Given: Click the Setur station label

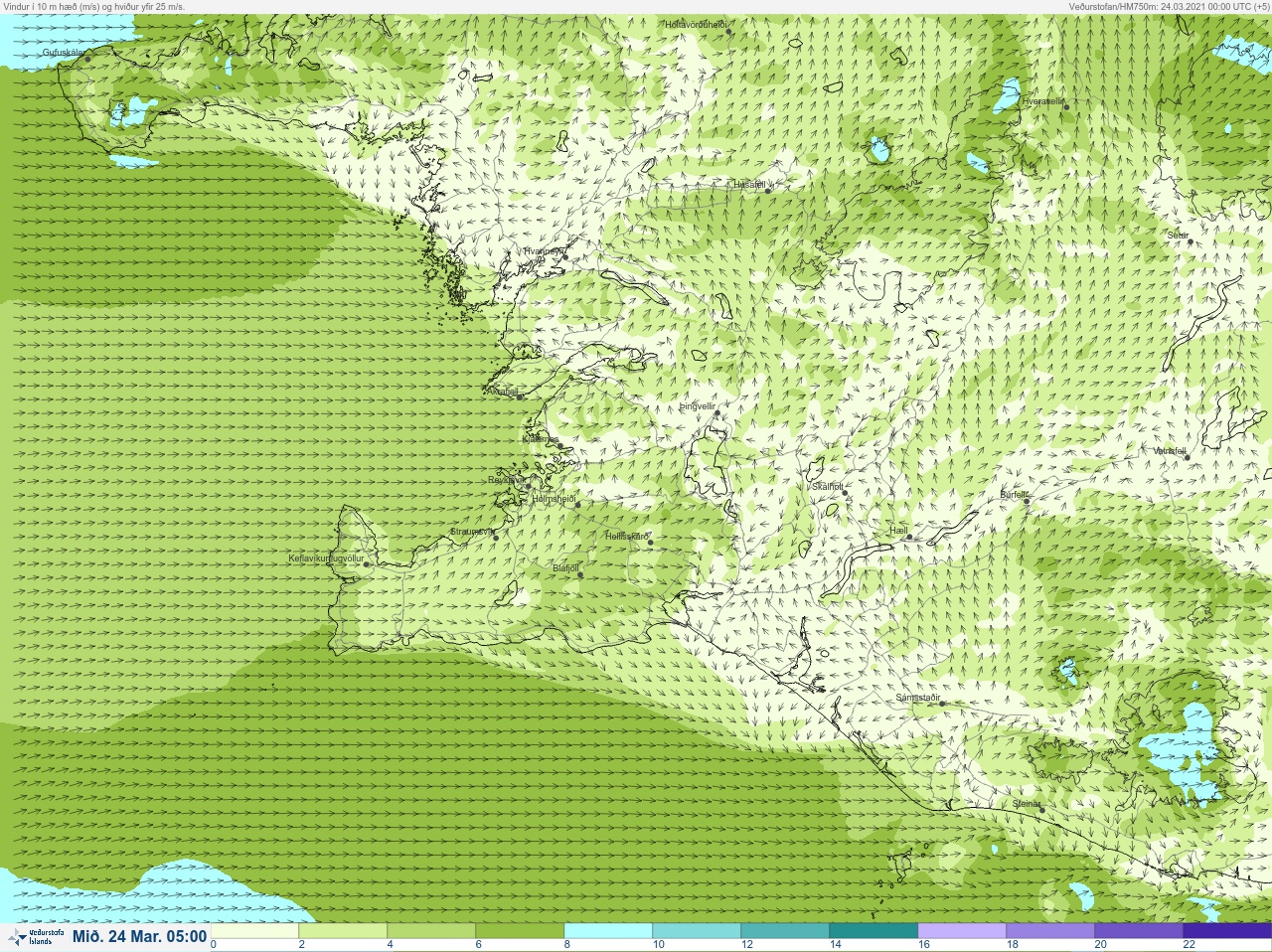Looking at the screenshot, I should tap(1178, 236).
